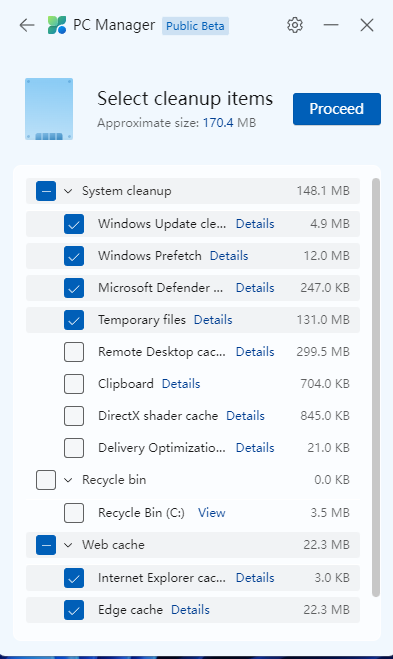Image resolution: width=393 pixels, height=659 pixels.
Task: Open Details for Internet Explorer cache
Action: 255,578
